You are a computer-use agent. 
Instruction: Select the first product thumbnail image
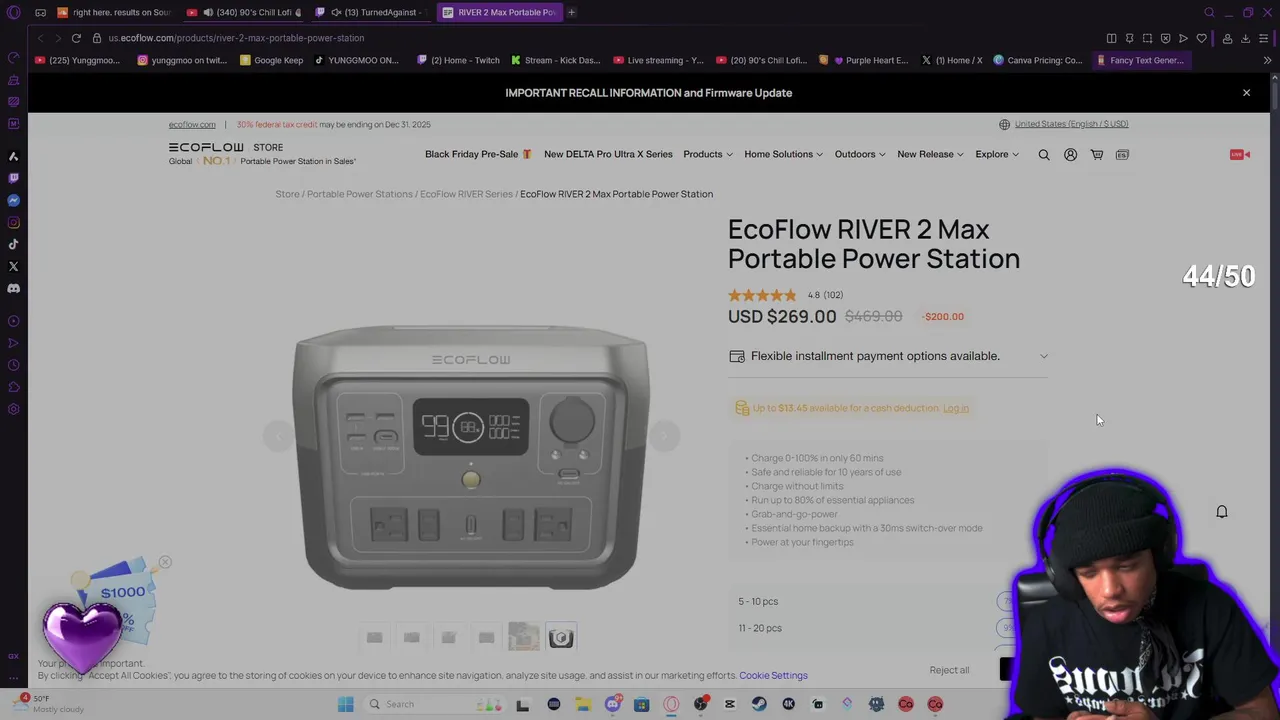[x=374, y=637]
